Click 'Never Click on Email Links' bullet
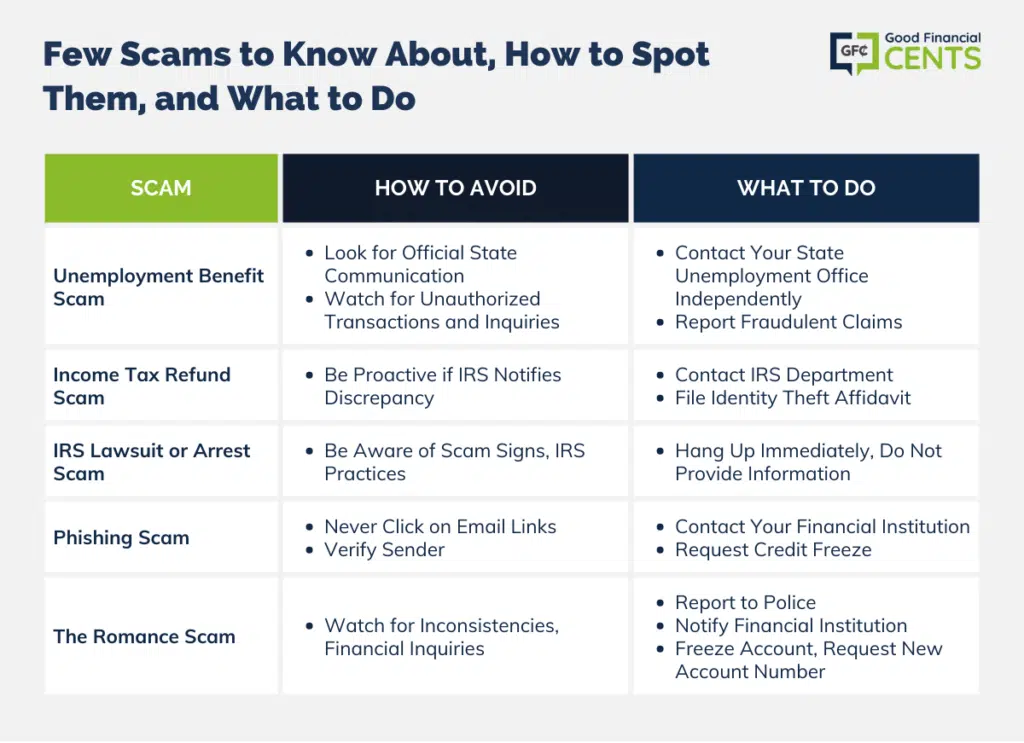 [x=440, y=527]
